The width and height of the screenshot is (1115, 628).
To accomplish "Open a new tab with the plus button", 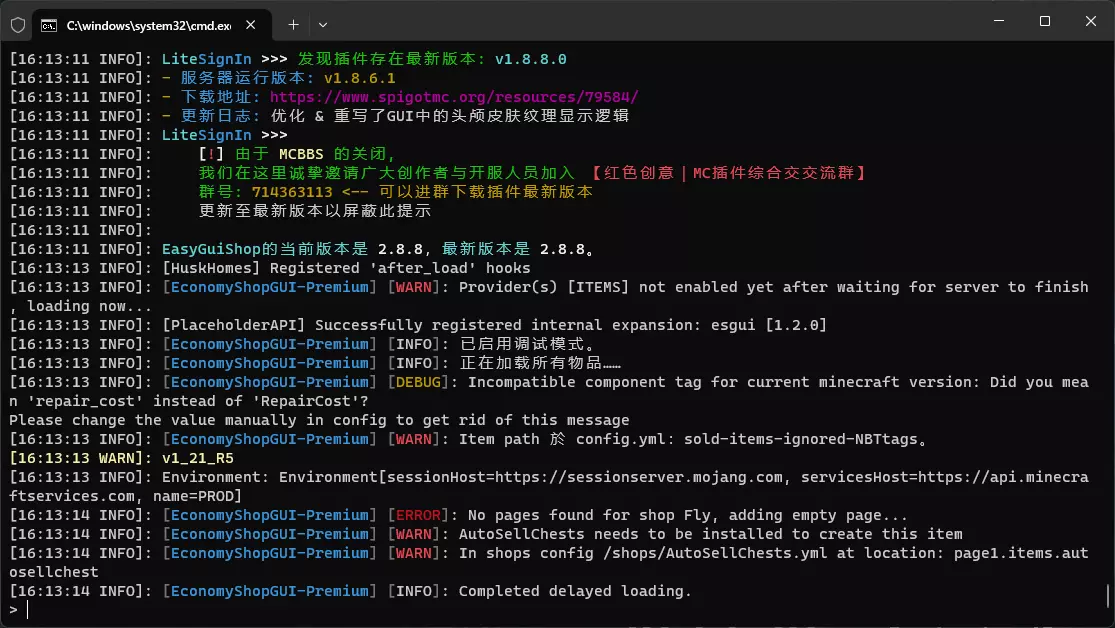I will (x=293, y=25).
